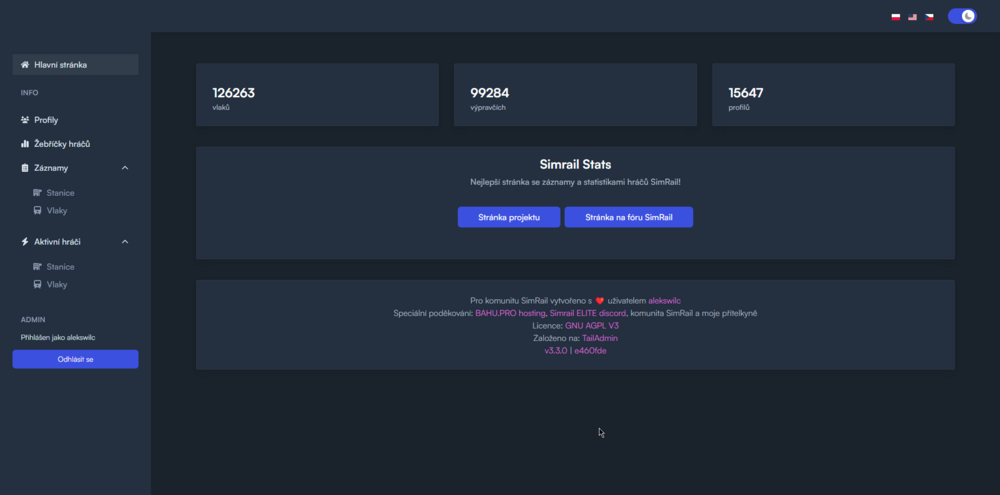The height and width of the screenshot is (495, 1000).
Task: Click the people icon next to Profily
Action: point(25,120)
